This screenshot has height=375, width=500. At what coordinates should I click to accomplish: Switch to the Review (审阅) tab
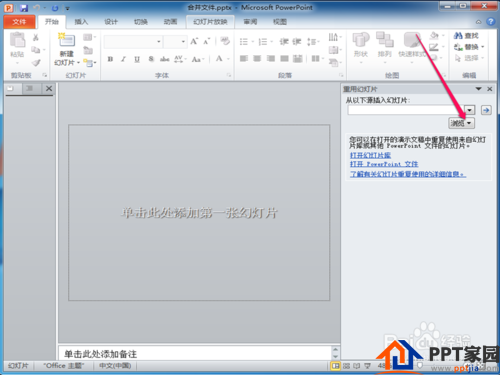250,22
